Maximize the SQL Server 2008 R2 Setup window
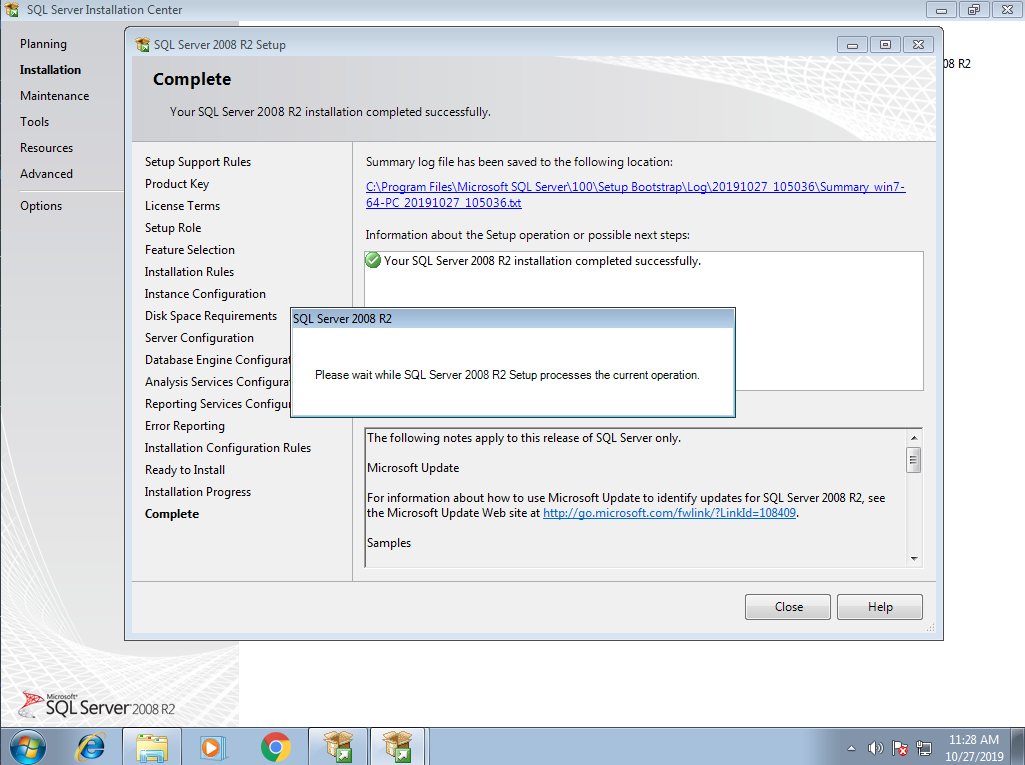The image size is (1025, 765). pyautogui.click(x=885, y=44)
